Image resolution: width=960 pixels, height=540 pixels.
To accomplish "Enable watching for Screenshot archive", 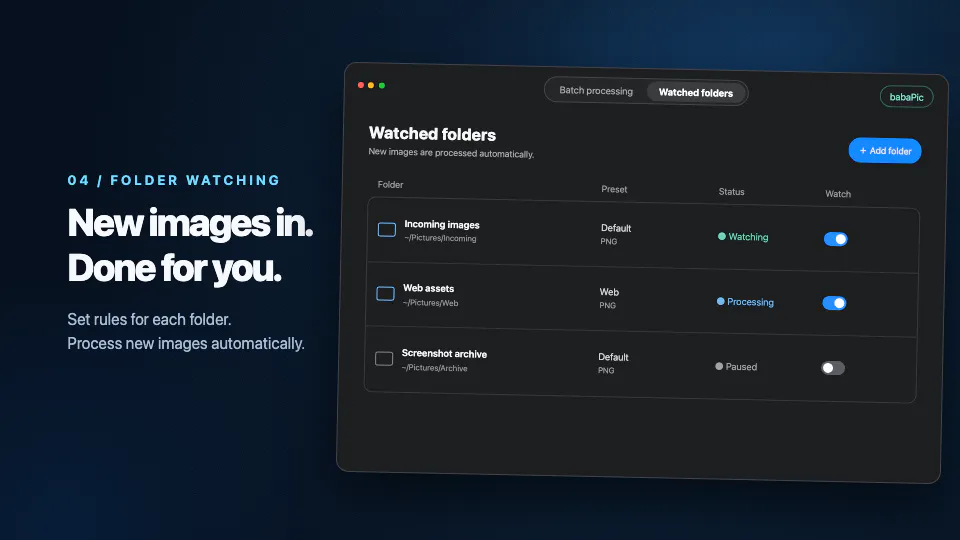I will [x=833, y=368].
